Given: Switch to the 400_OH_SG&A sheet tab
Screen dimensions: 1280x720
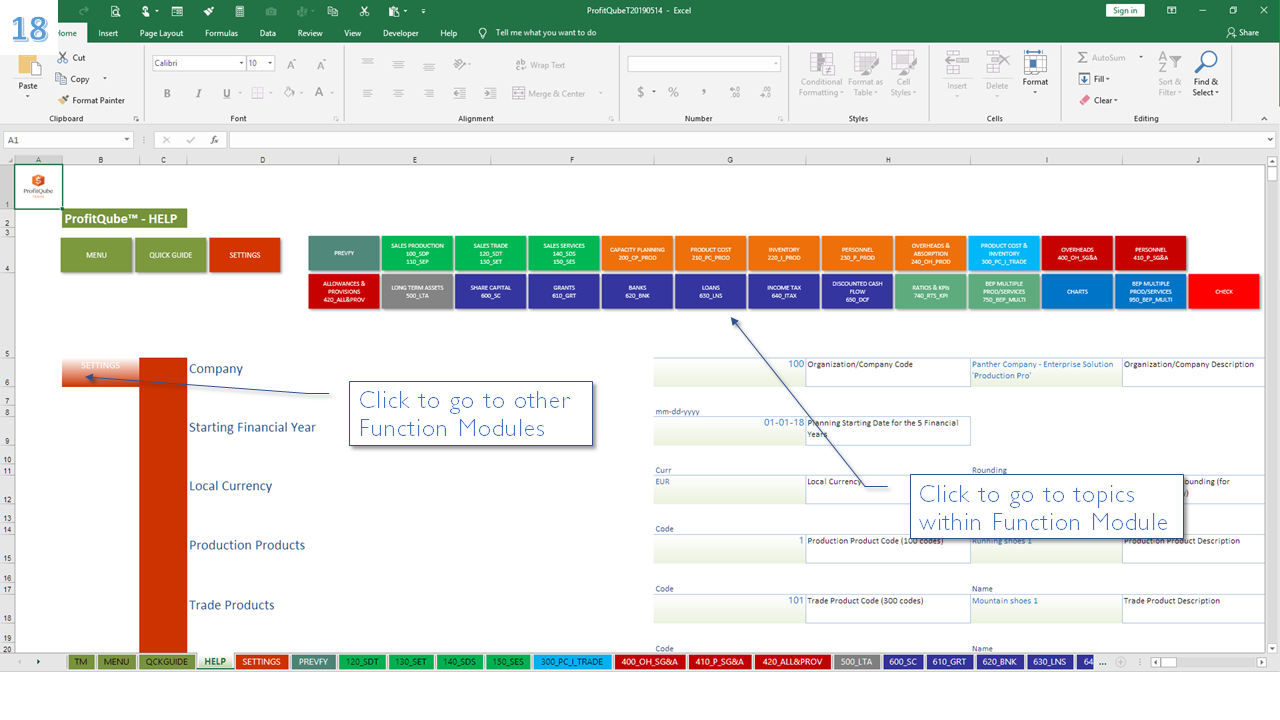Looking at the screenshot, I should click(648, 662).
